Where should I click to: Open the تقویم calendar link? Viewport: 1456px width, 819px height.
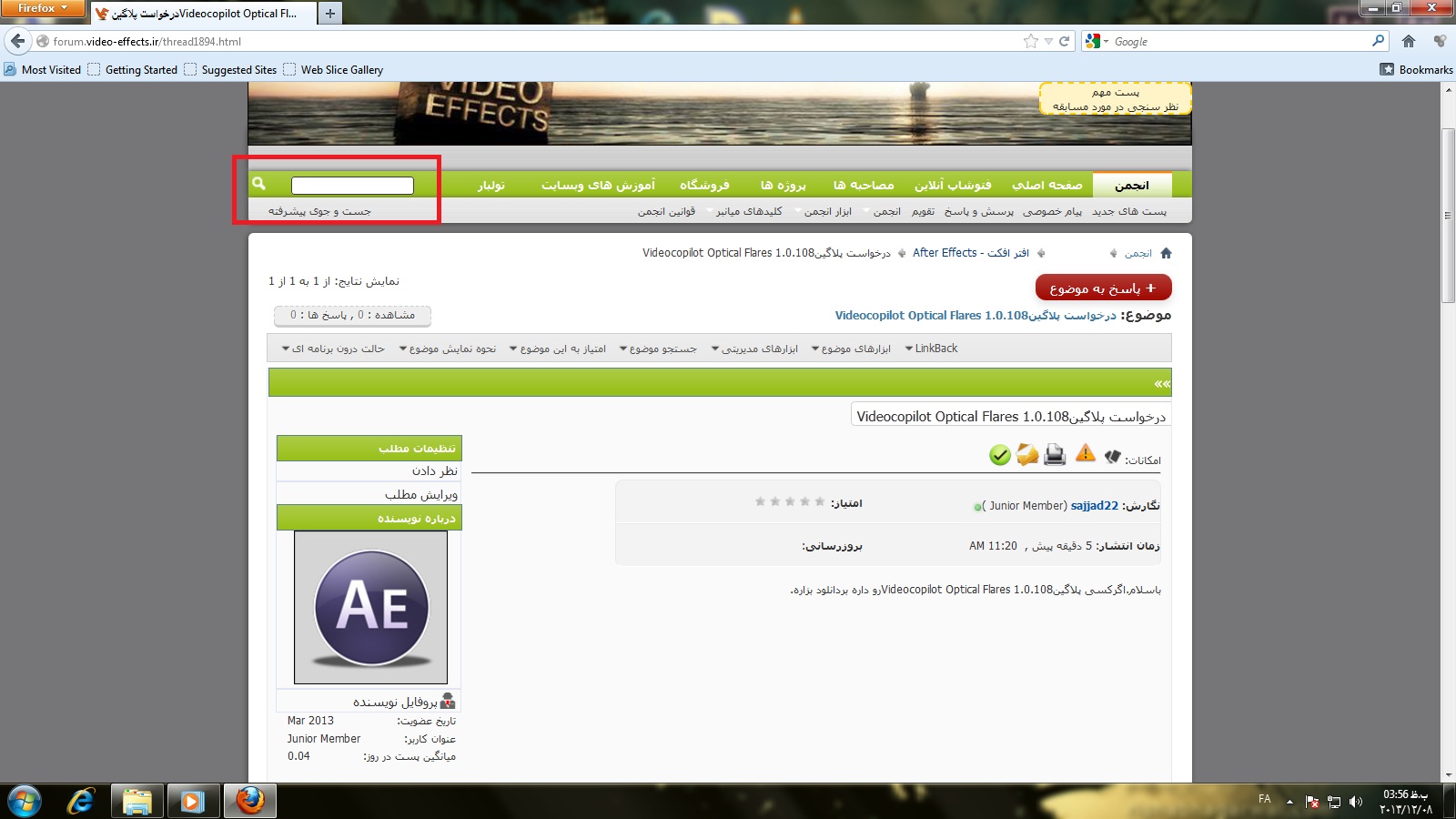[x=923, y=211]
